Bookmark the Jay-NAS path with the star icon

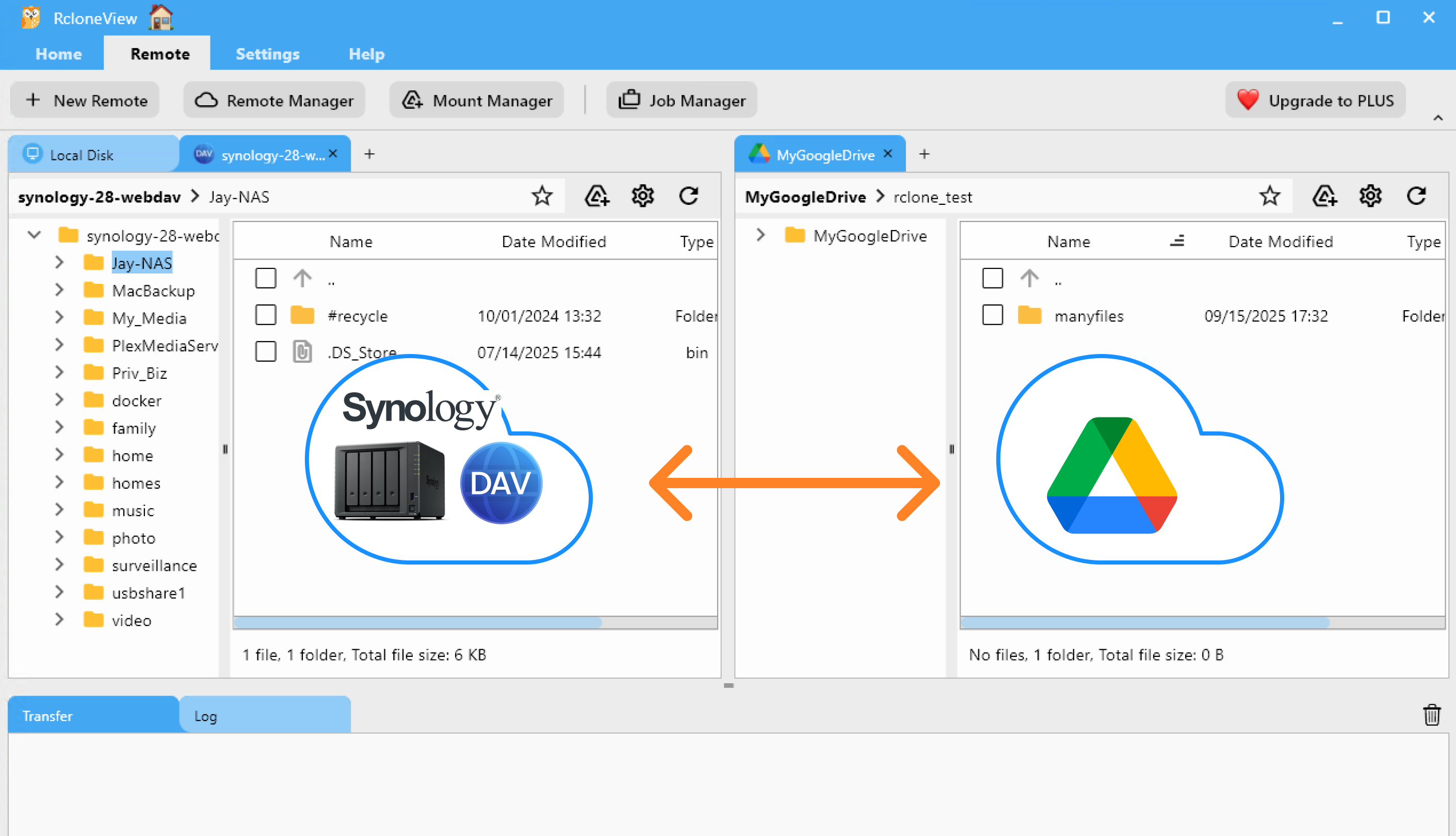click(541, 196)
